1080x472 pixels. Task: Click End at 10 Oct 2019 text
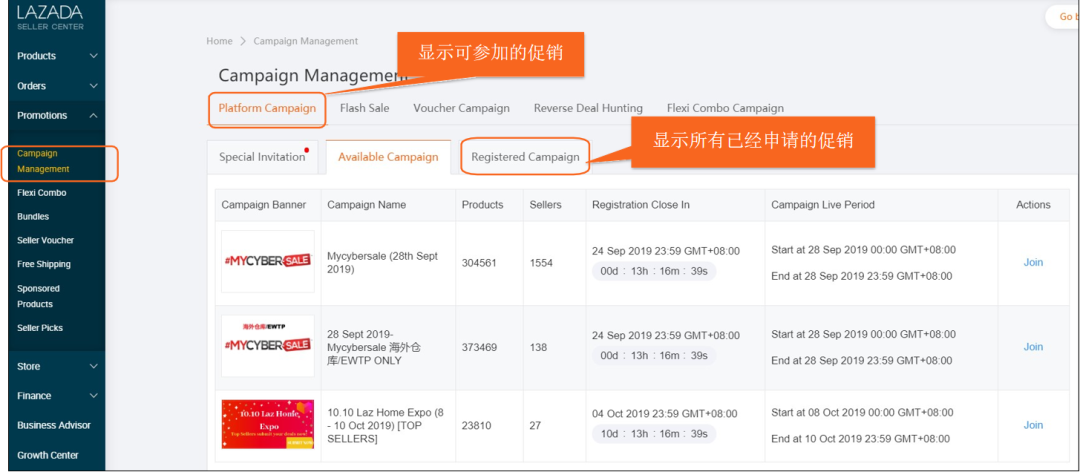pyautogui.click(x=861, y=439)
